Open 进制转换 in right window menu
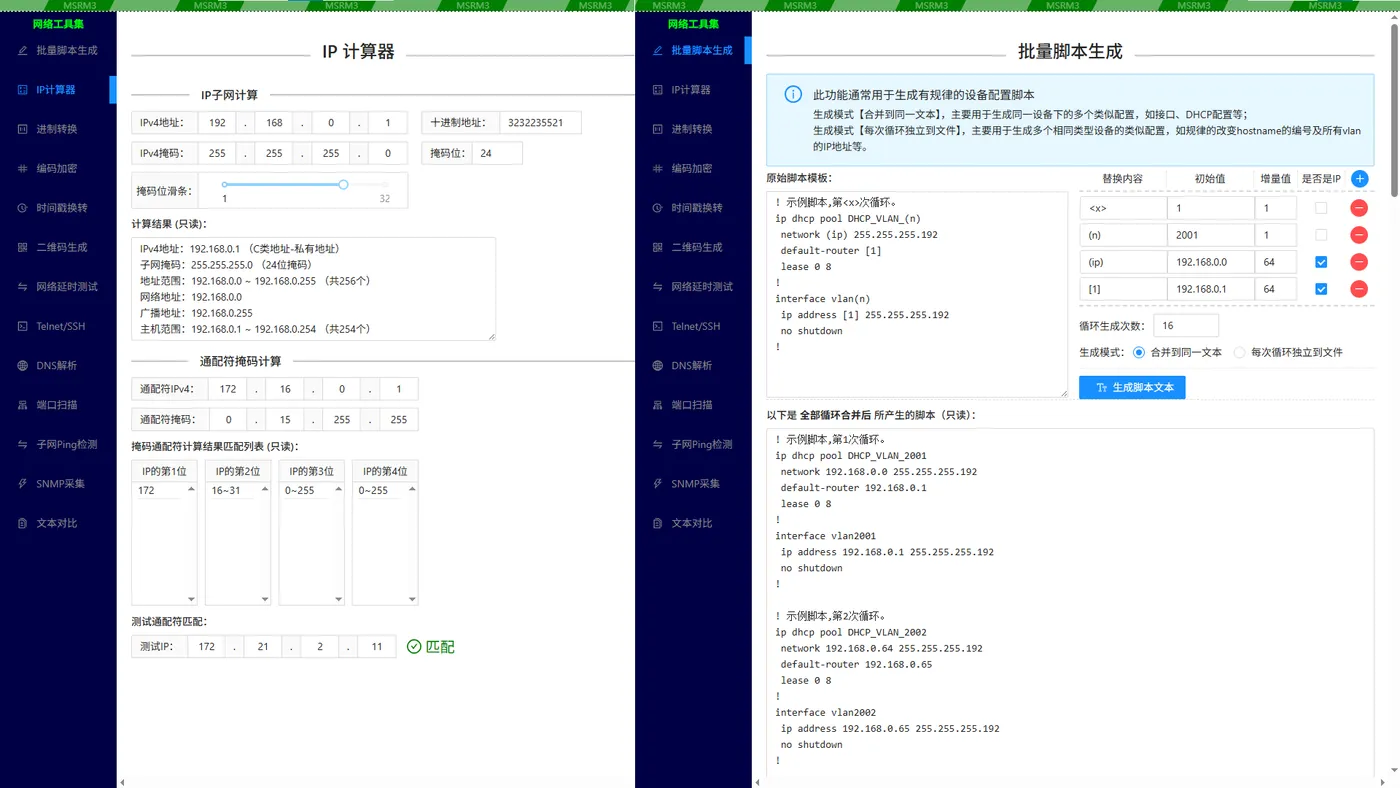This screenshot has width=1400, height=788. (694, 129)
